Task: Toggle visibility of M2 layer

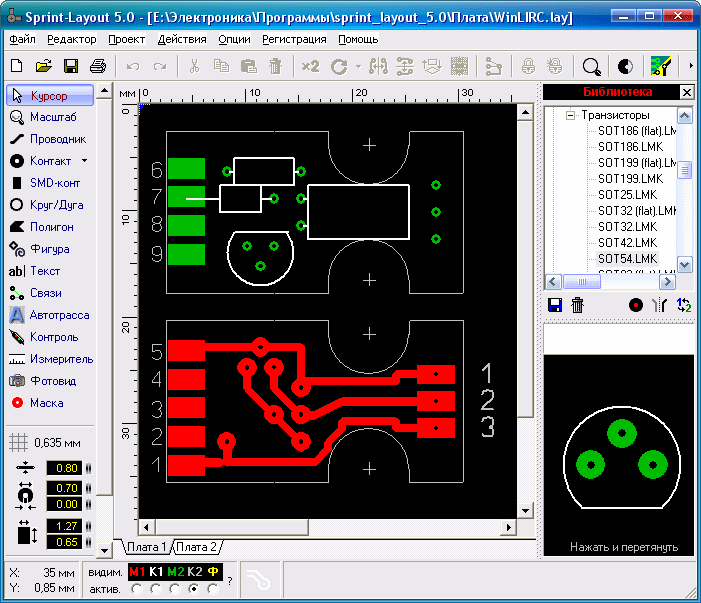Action: click(175, 572)
